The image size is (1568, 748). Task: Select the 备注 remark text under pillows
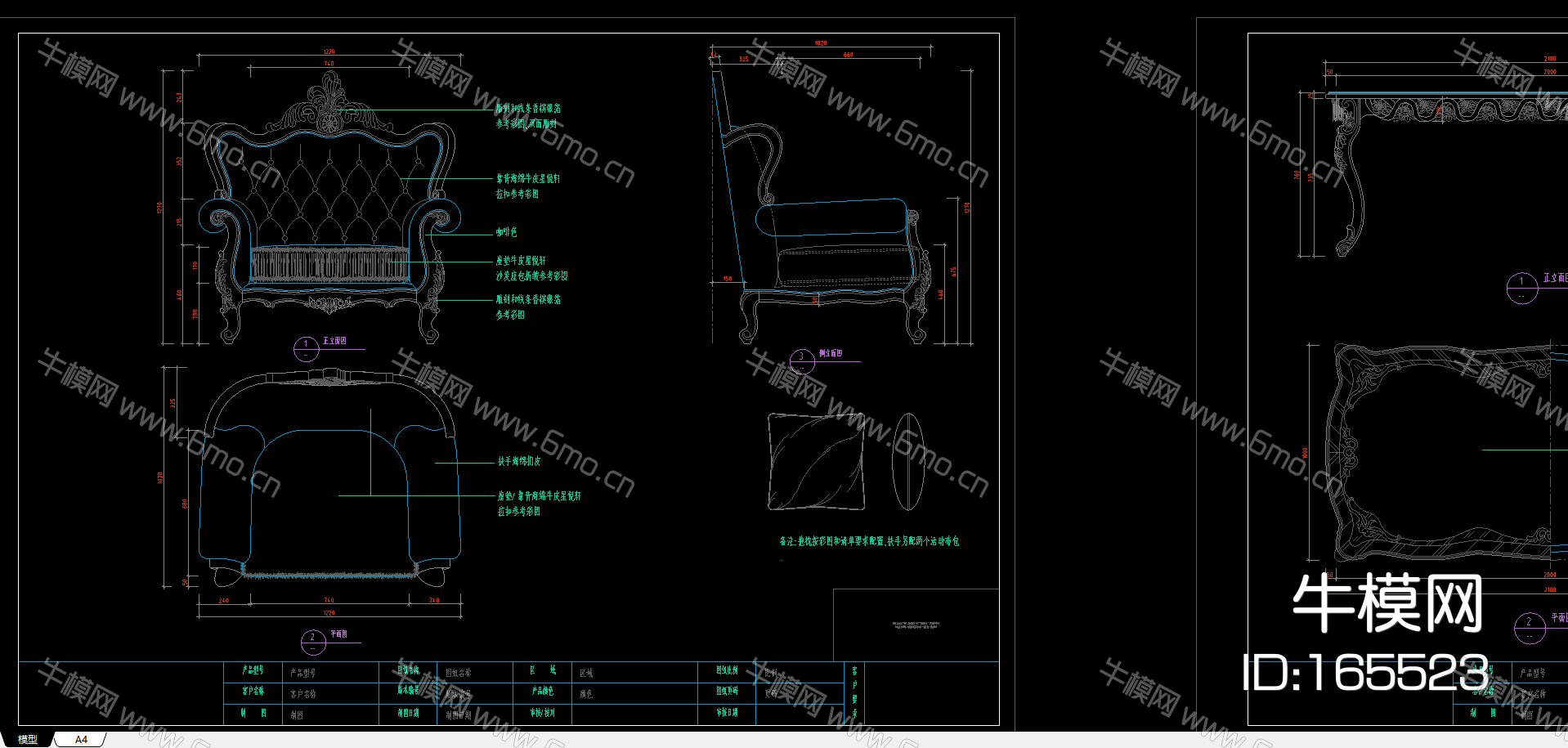pyautogui.click(x=869, y=541)
